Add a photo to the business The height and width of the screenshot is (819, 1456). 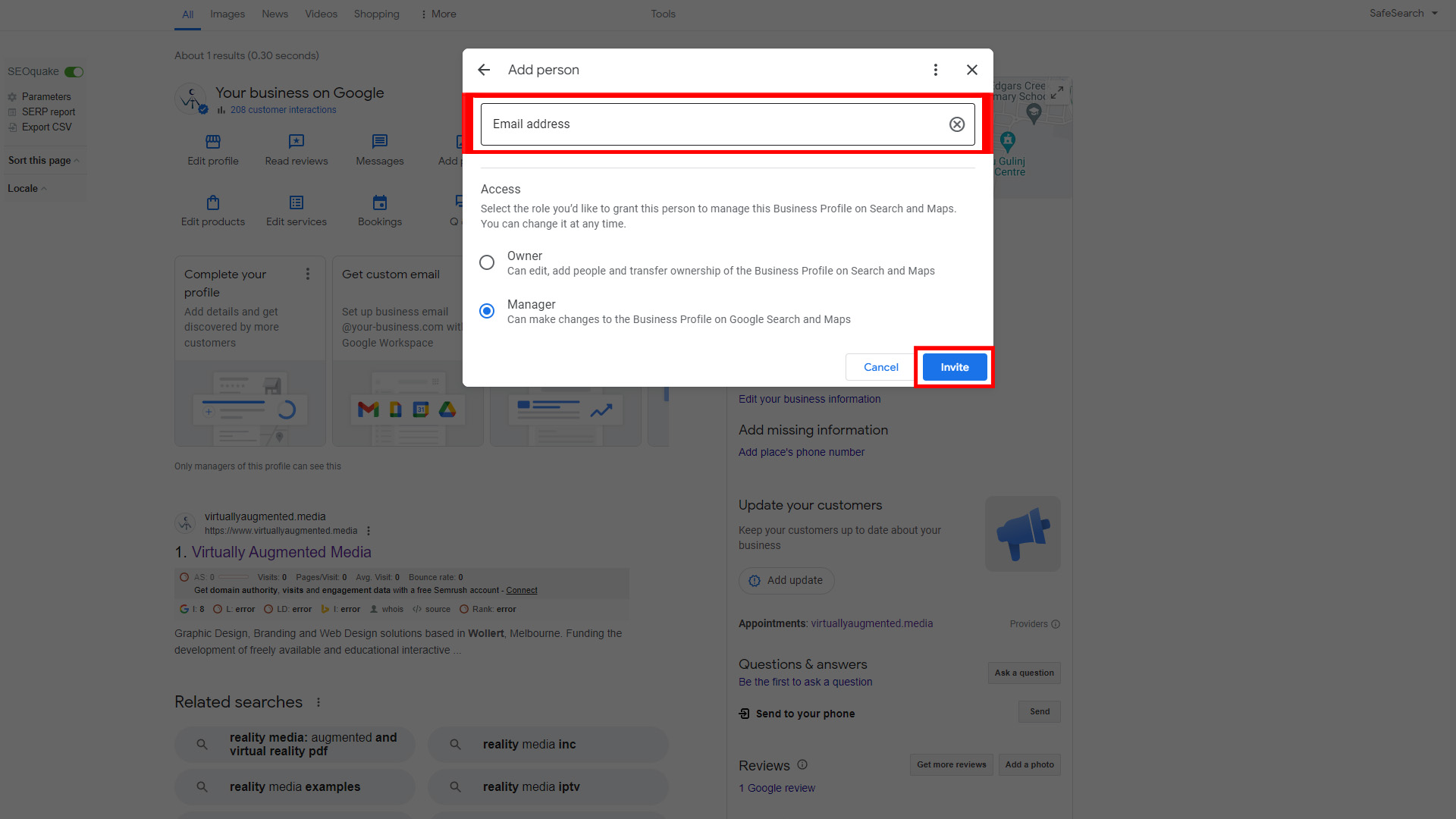(x=1029, y=764)
